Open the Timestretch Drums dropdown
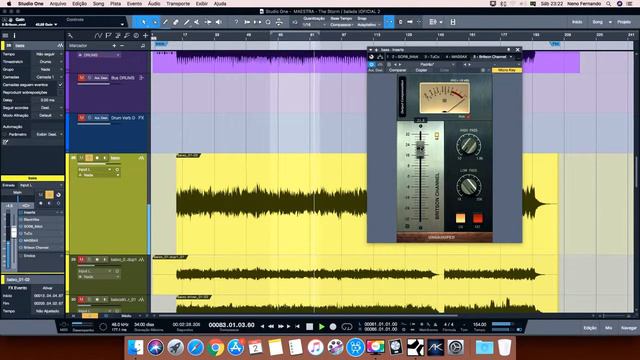This screenshot has width=640, height=360. click(x=48, y=62)
